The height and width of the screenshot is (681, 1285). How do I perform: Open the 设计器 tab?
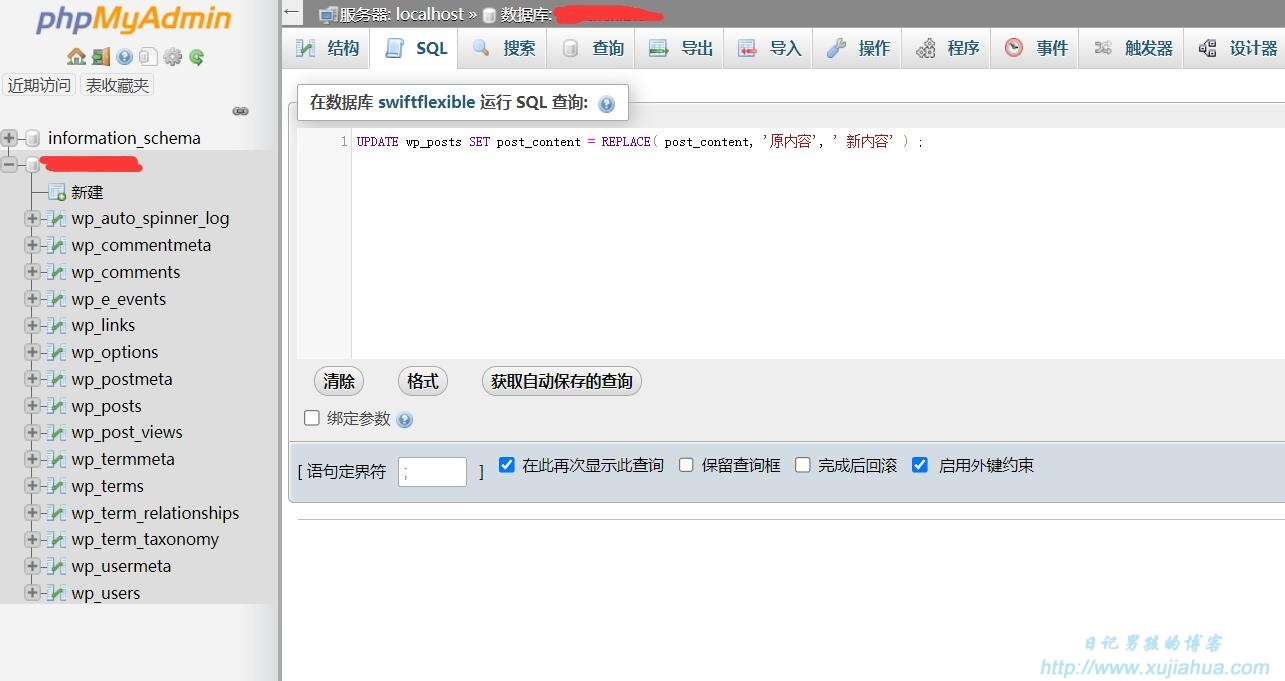[x=1237, y=48]
